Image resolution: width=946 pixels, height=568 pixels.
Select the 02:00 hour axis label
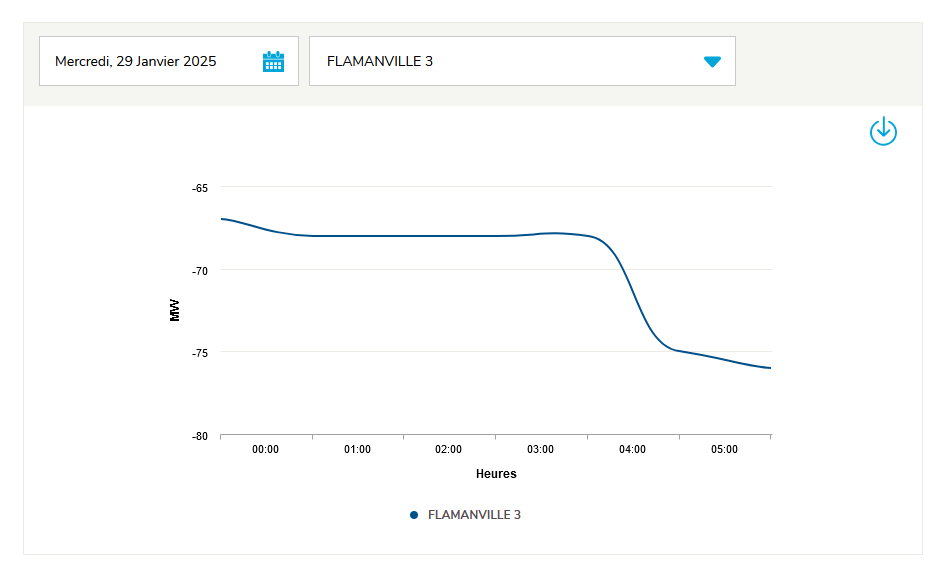click(x=449, y=450)
